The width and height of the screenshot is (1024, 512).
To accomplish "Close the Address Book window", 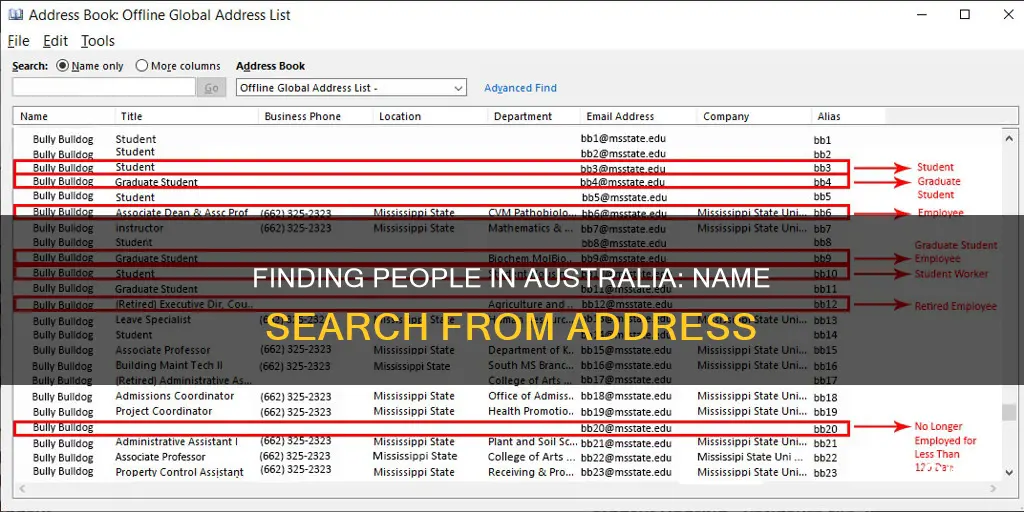I will pos(1008,14).
